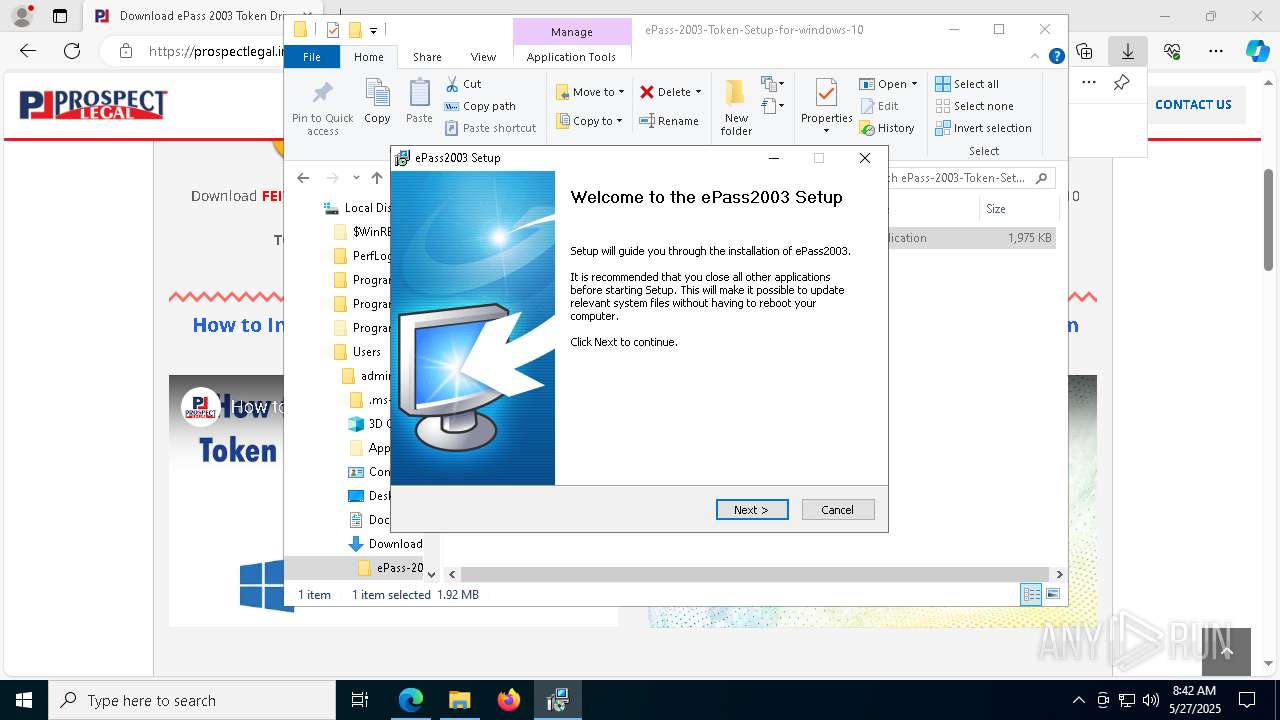Open the New item dropdown

click(773, 84)
